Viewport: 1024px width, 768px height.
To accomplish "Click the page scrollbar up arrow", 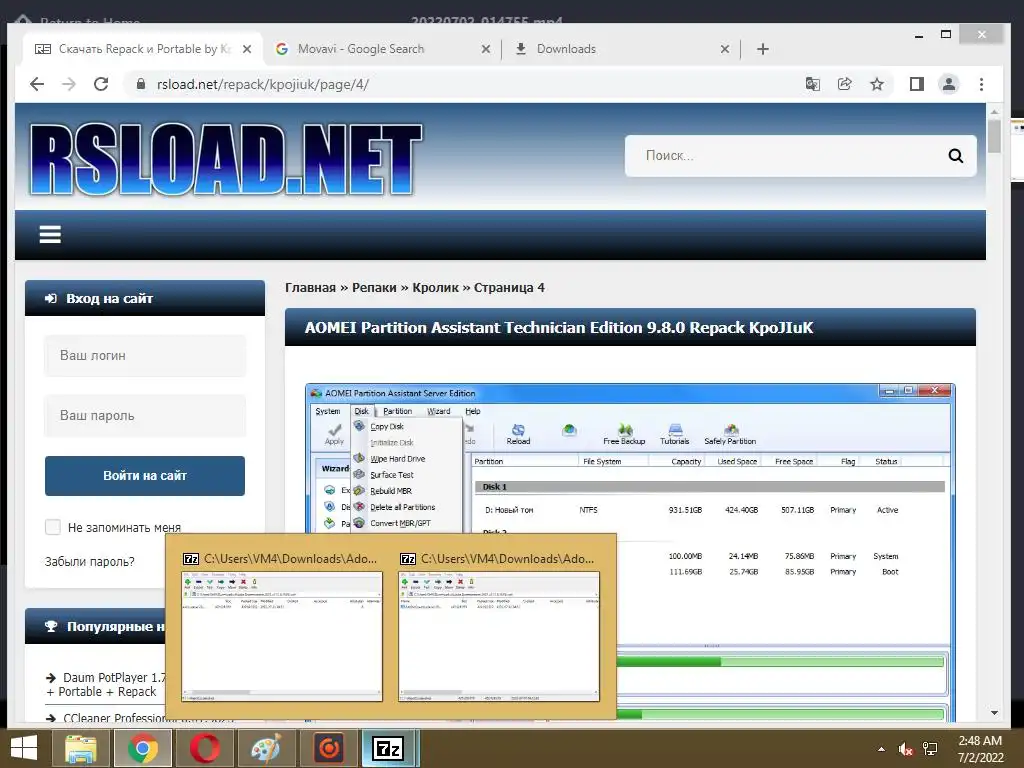I will [x=994, y=112].
